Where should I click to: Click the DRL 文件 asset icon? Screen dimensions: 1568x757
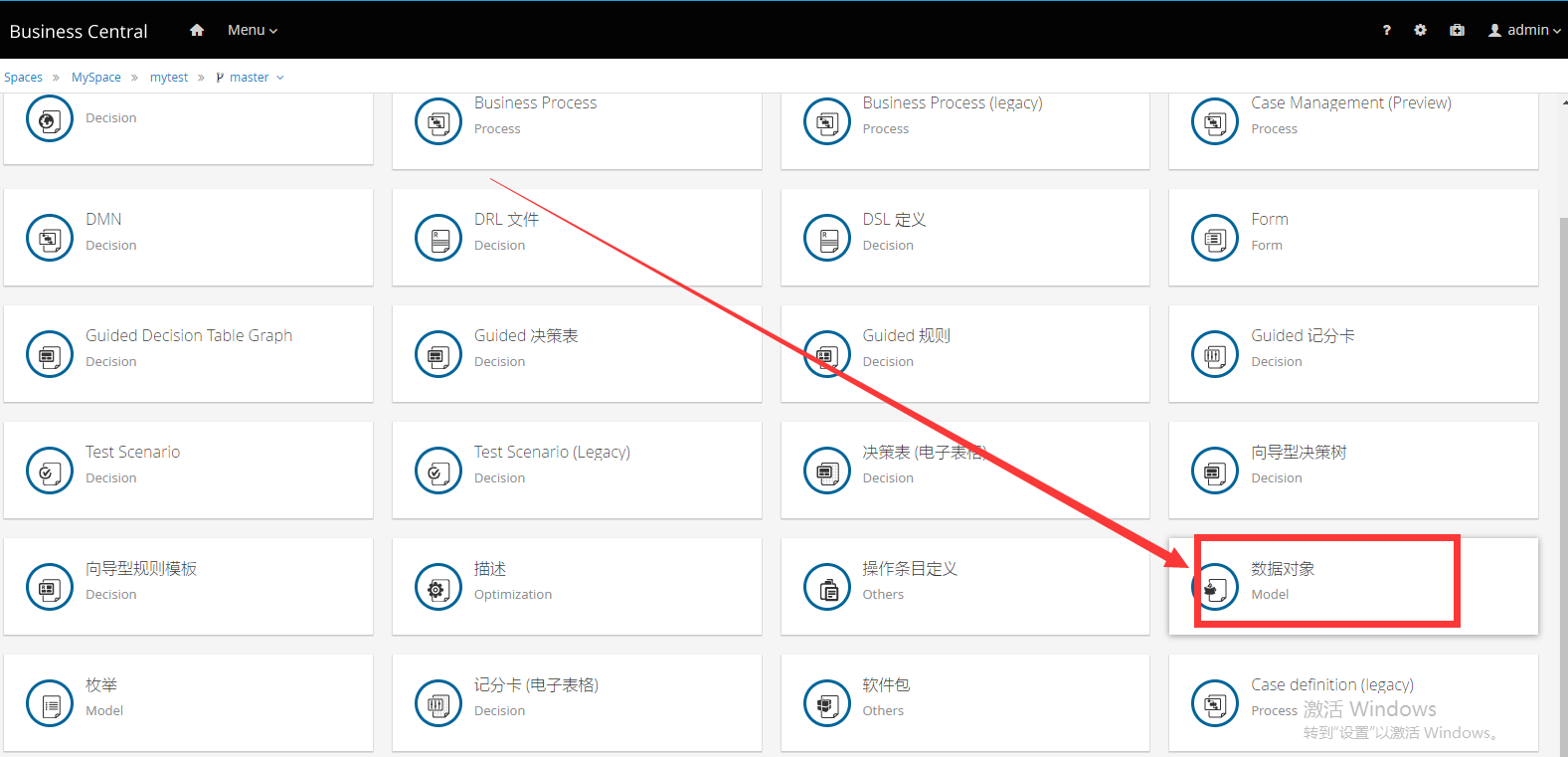pos(438,238)
